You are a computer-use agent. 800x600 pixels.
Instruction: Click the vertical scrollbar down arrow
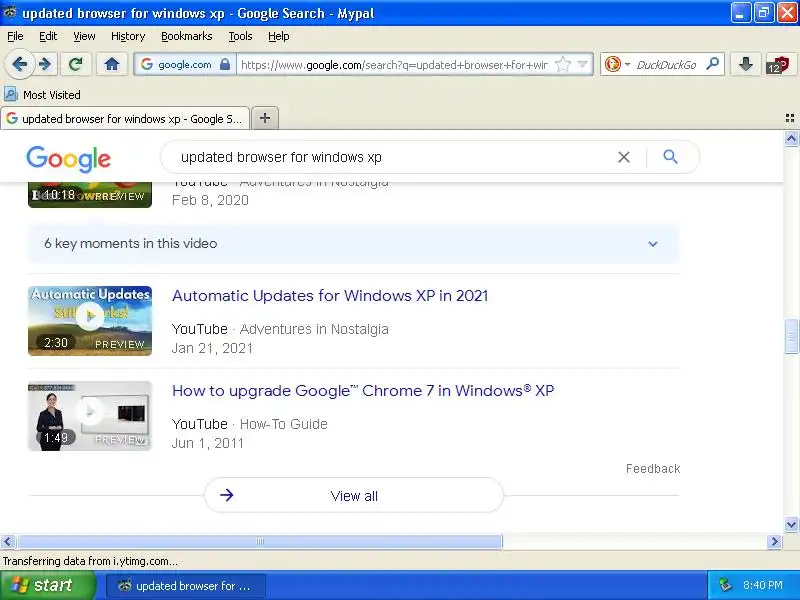[x=791, y=524]
